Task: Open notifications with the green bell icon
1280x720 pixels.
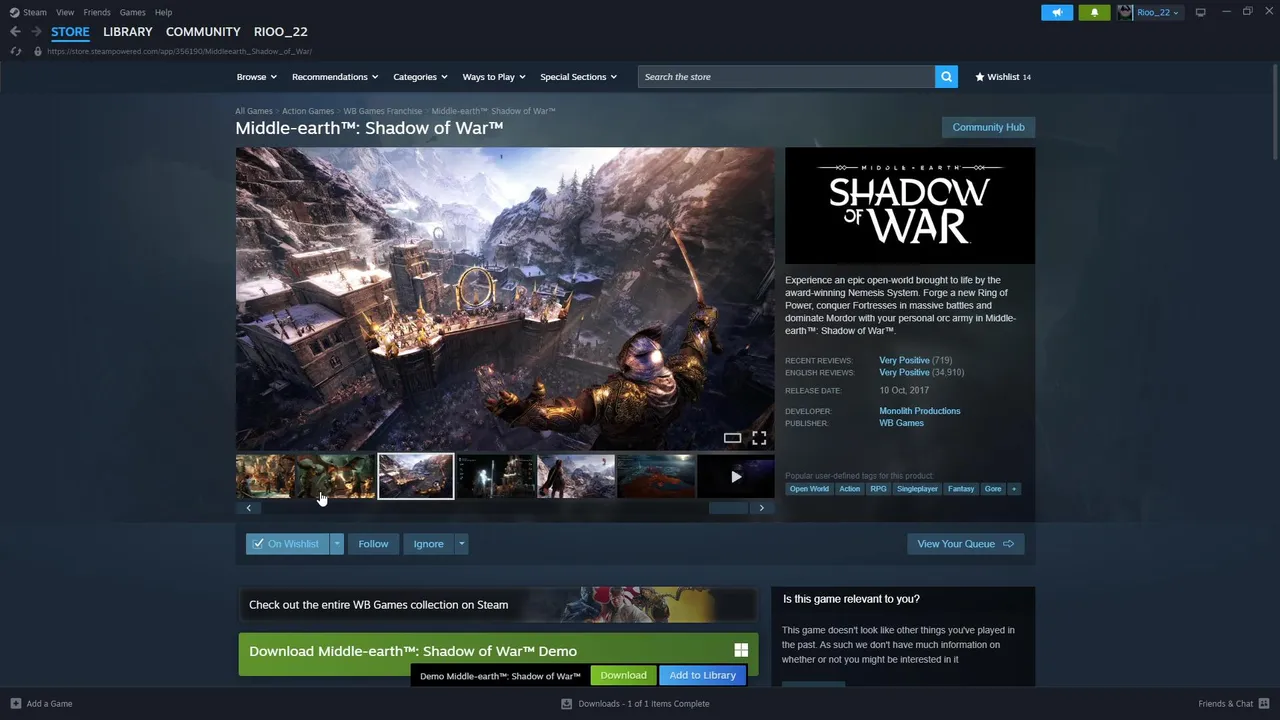Action: click(x=1094, y=12)
